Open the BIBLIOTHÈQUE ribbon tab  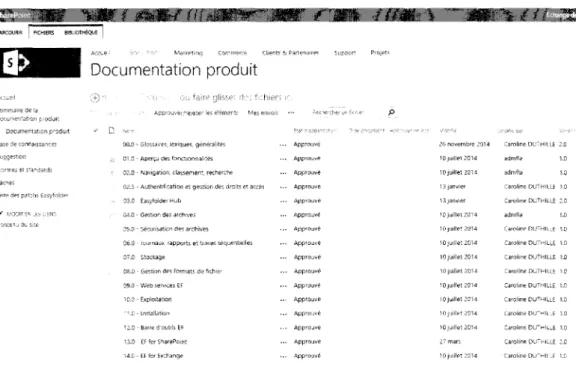click(81, 32)
